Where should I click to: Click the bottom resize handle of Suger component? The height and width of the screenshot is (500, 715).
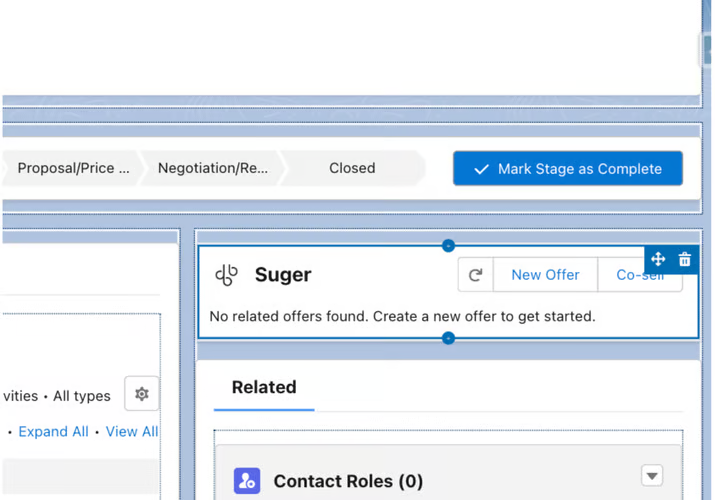click(x=448, y=338)
